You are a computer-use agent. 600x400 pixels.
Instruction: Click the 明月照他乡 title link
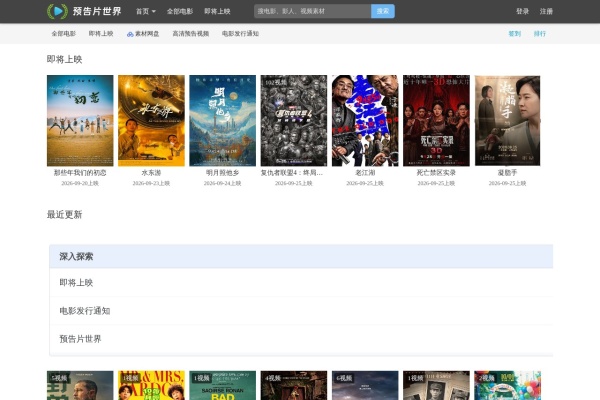(222, 173)
